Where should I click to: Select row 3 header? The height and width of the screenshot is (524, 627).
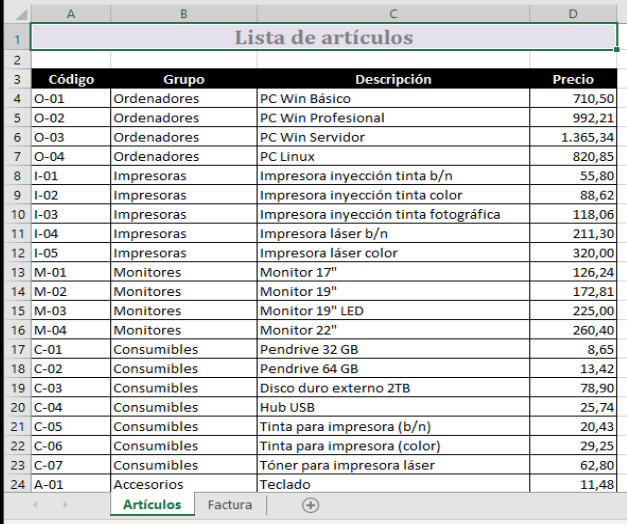click(x=17, y=79)
